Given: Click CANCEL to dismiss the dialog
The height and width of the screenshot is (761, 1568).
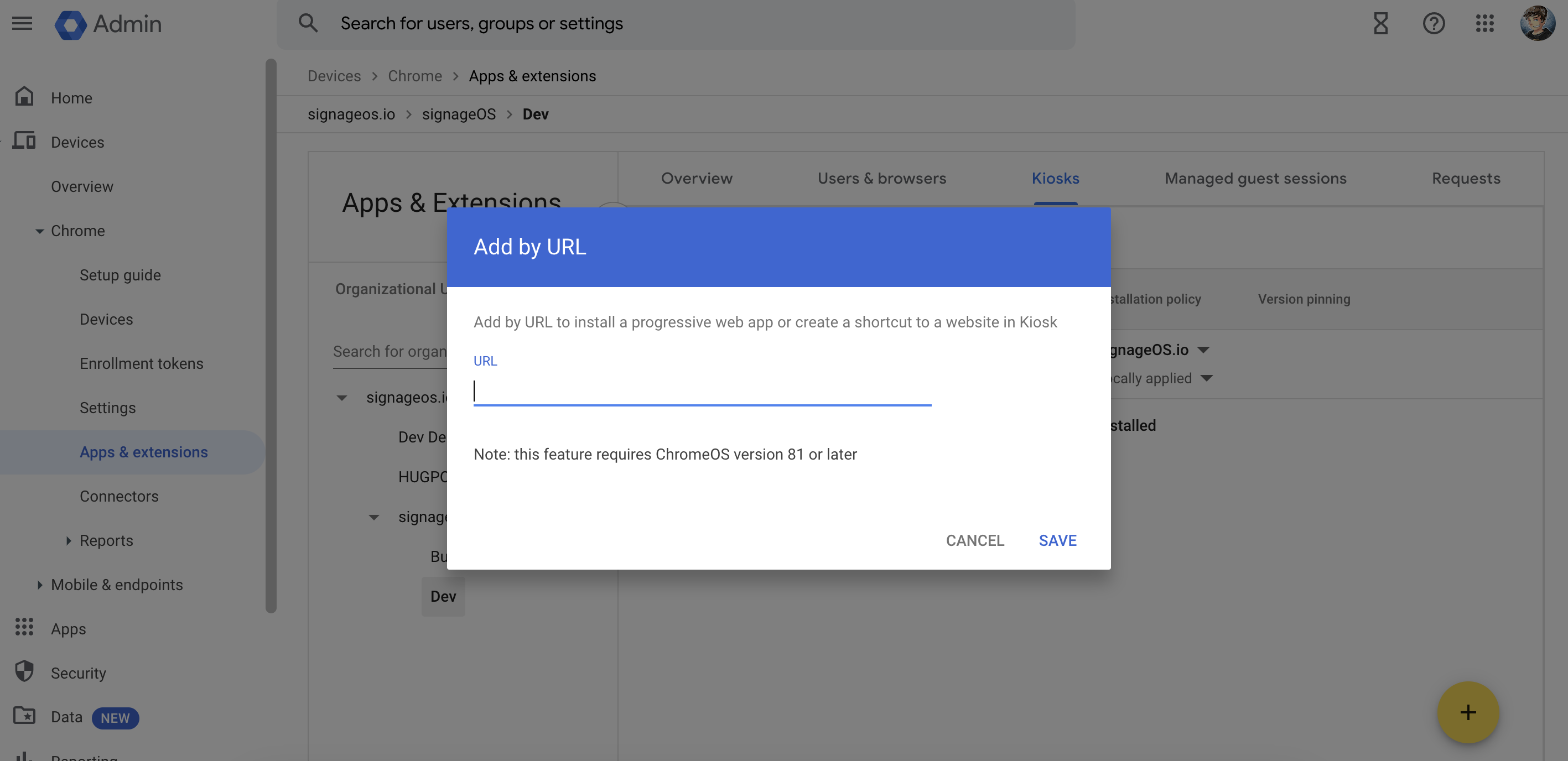Looking at the screenshot, I should point(974,540).
